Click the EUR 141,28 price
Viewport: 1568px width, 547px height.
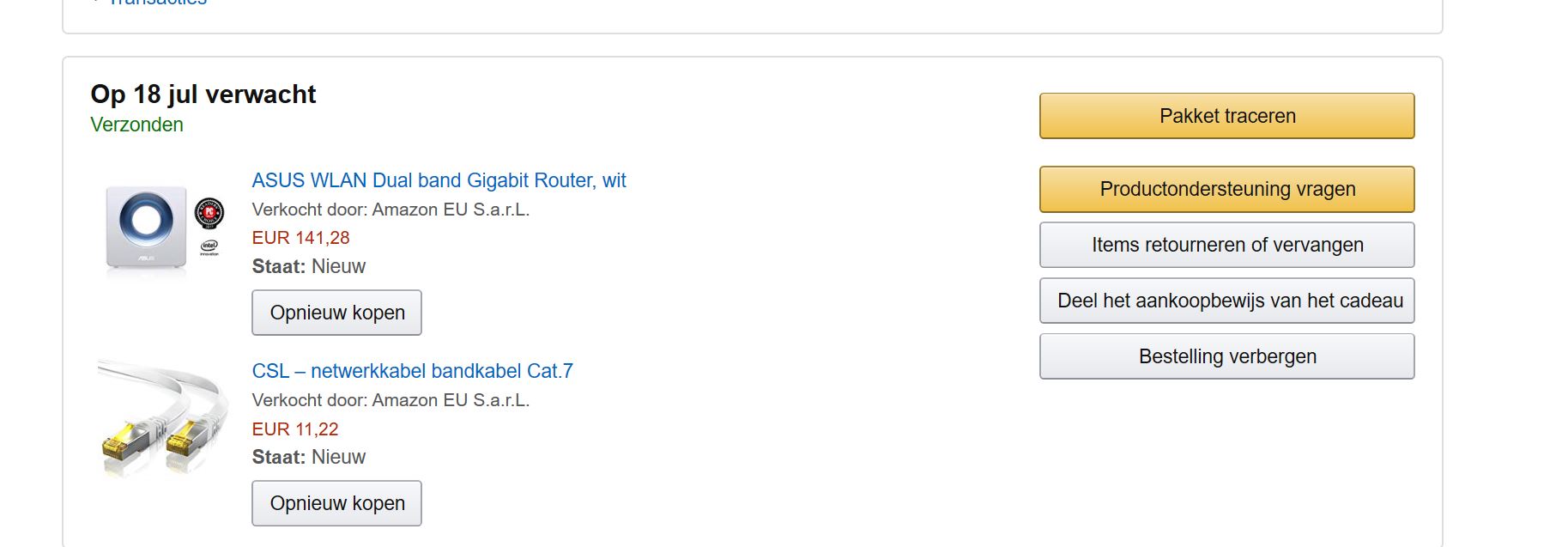(300, 238)
